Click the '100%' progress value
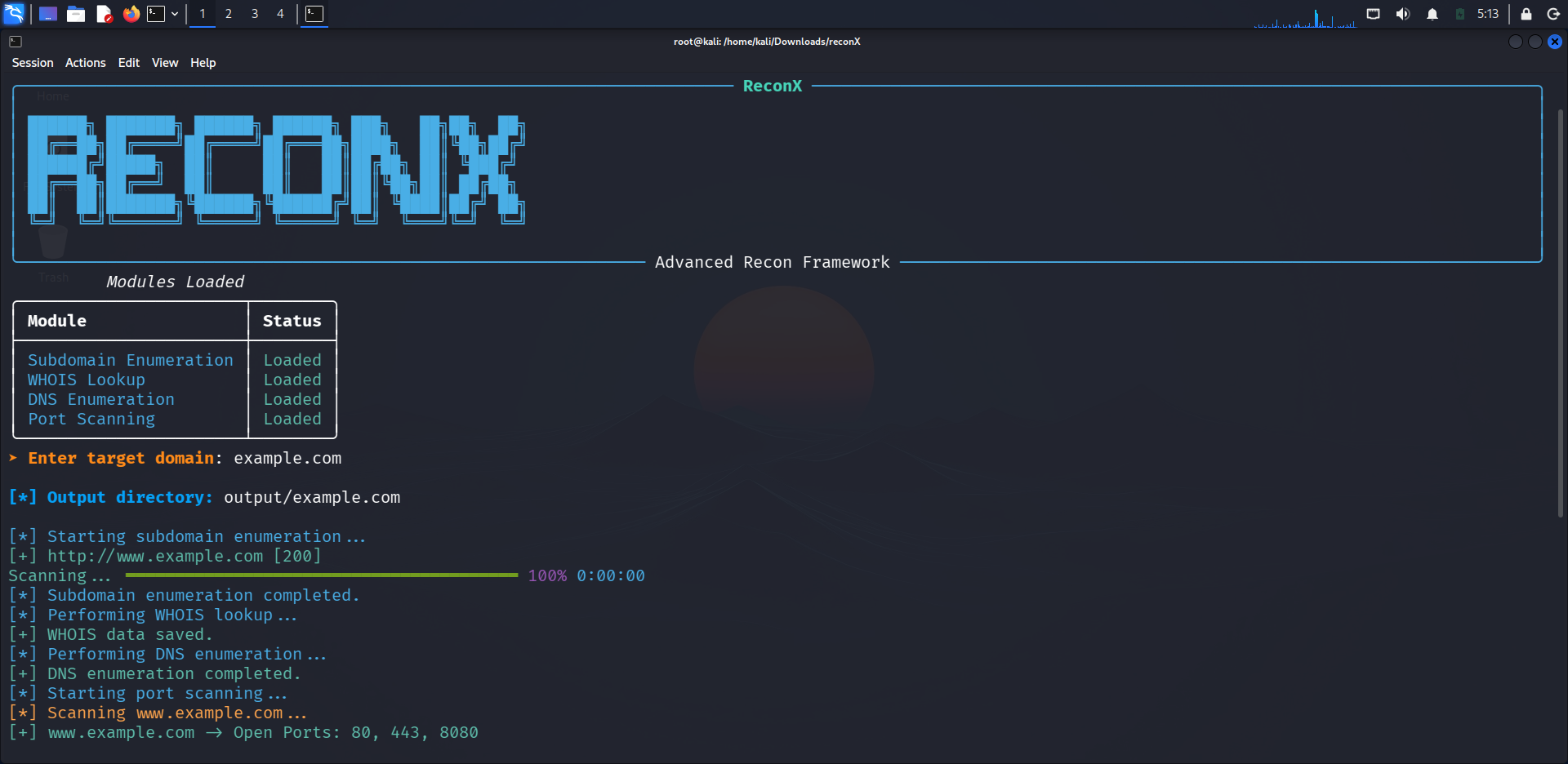The height and width of the screenshot is (764, 1568). coord(547,575)
